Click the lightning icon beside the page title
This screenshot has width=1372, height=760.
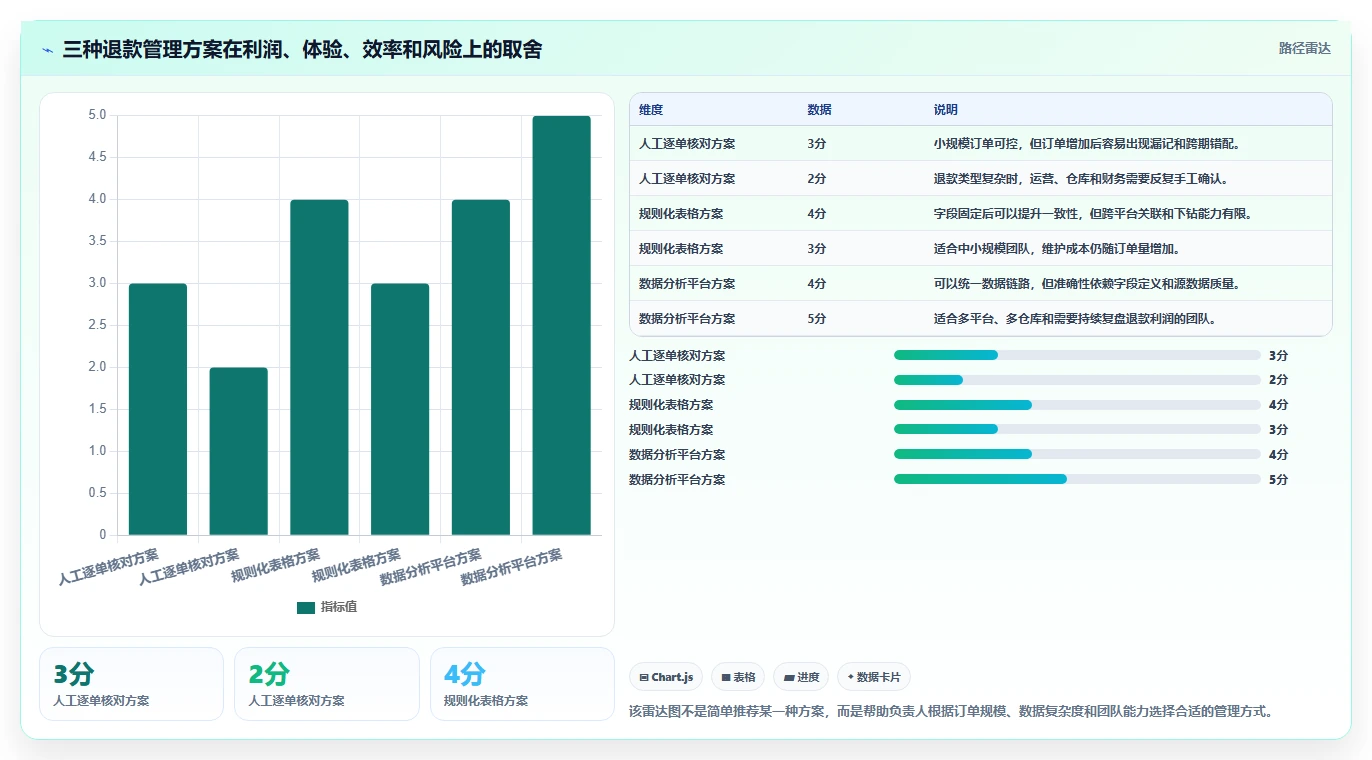(x=48, y=50)
